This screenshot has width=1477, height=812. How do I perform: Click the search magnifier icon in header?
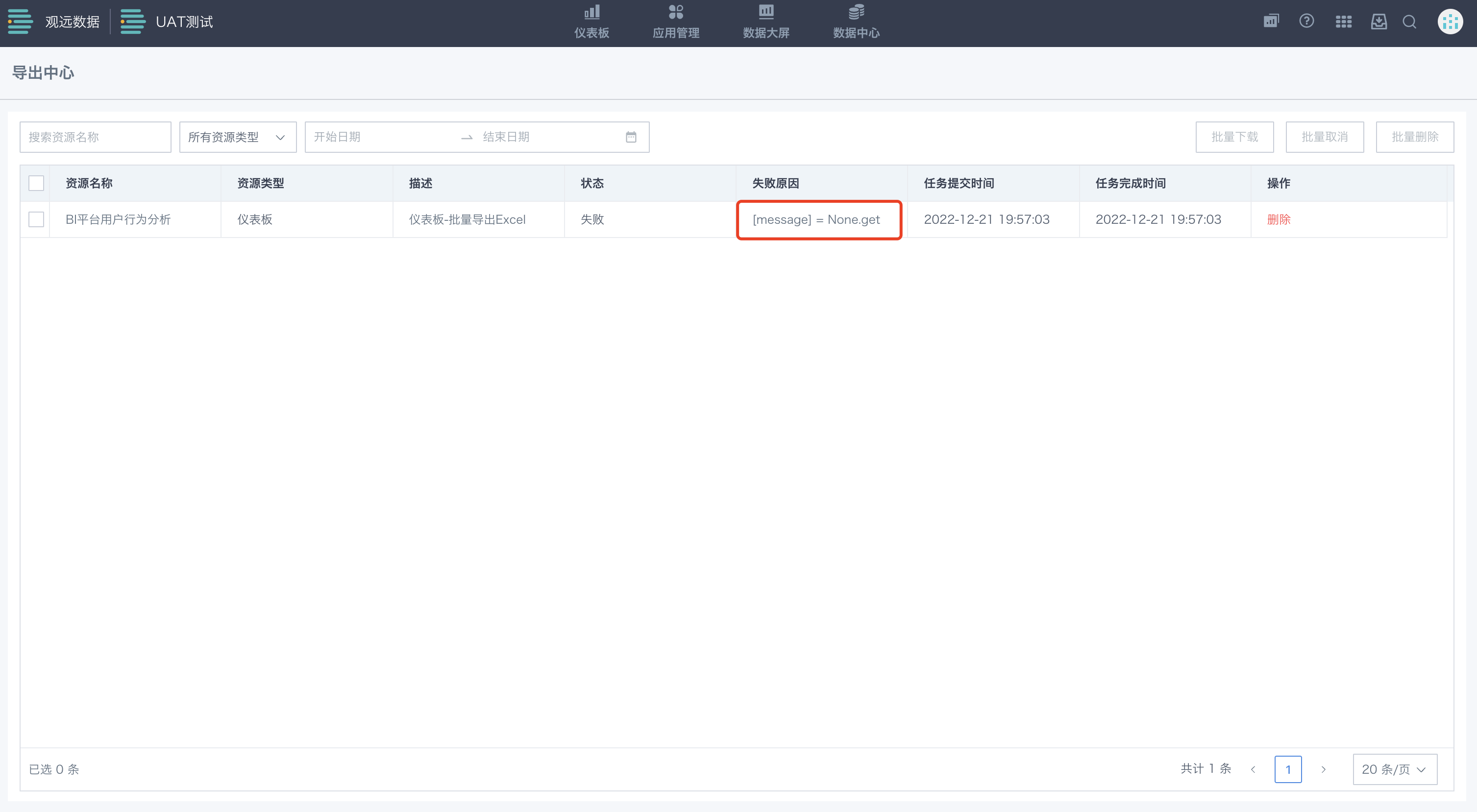[1409, 22]
